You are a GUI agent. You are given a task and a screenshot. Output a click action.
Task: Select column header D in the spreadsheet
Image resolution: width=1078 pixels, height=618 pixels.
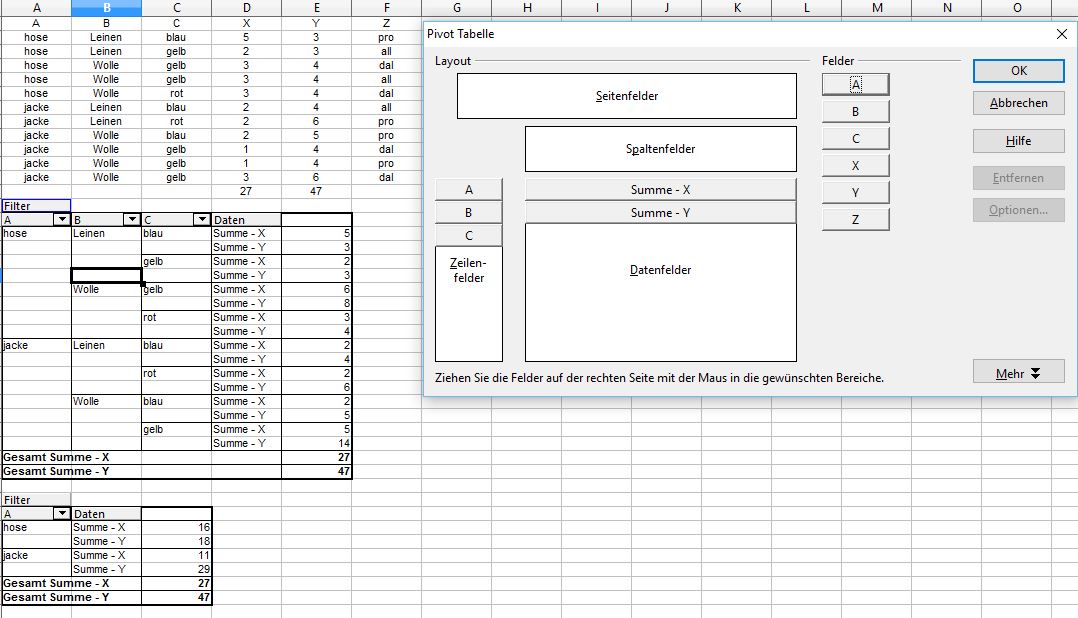click(246, 8)
